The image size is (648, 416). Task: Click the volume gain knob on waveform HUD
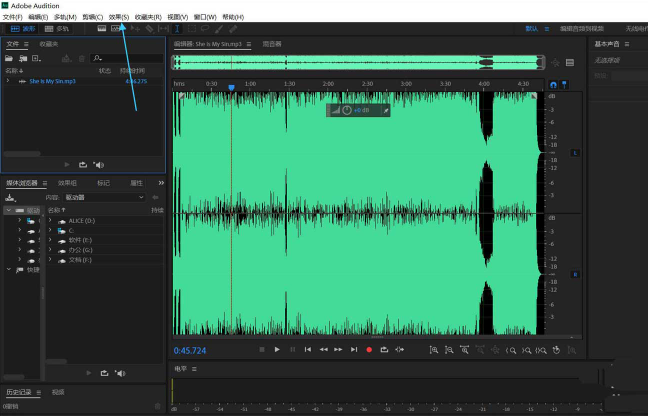pos(347,110)
